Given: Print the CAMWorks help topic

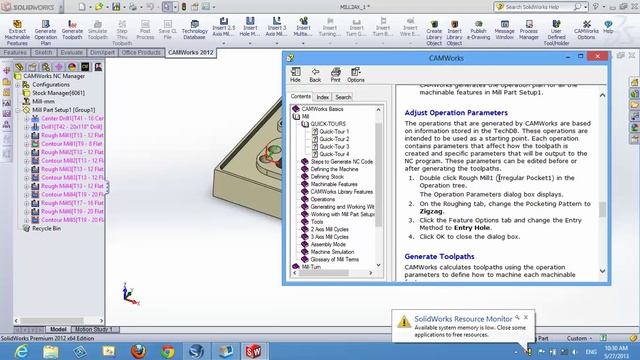Looking at the screenshot, I should (x=336, y=75).
